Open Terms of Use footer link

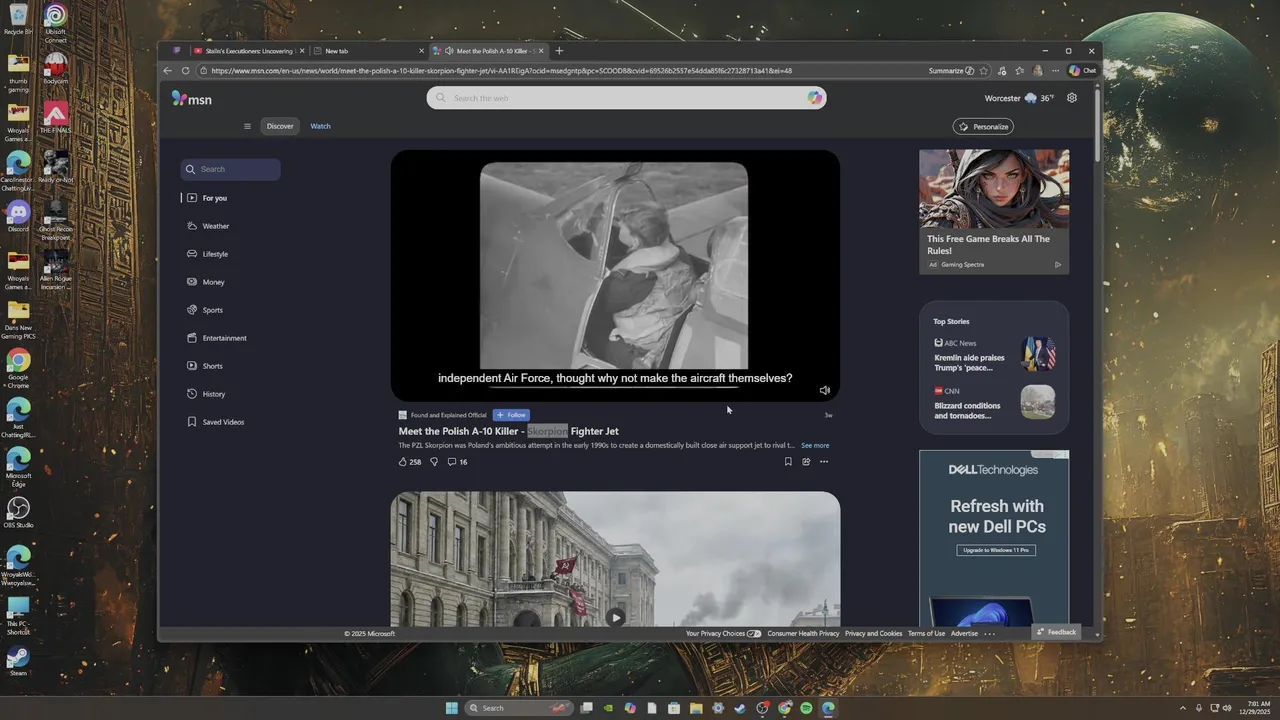[926, 633]
